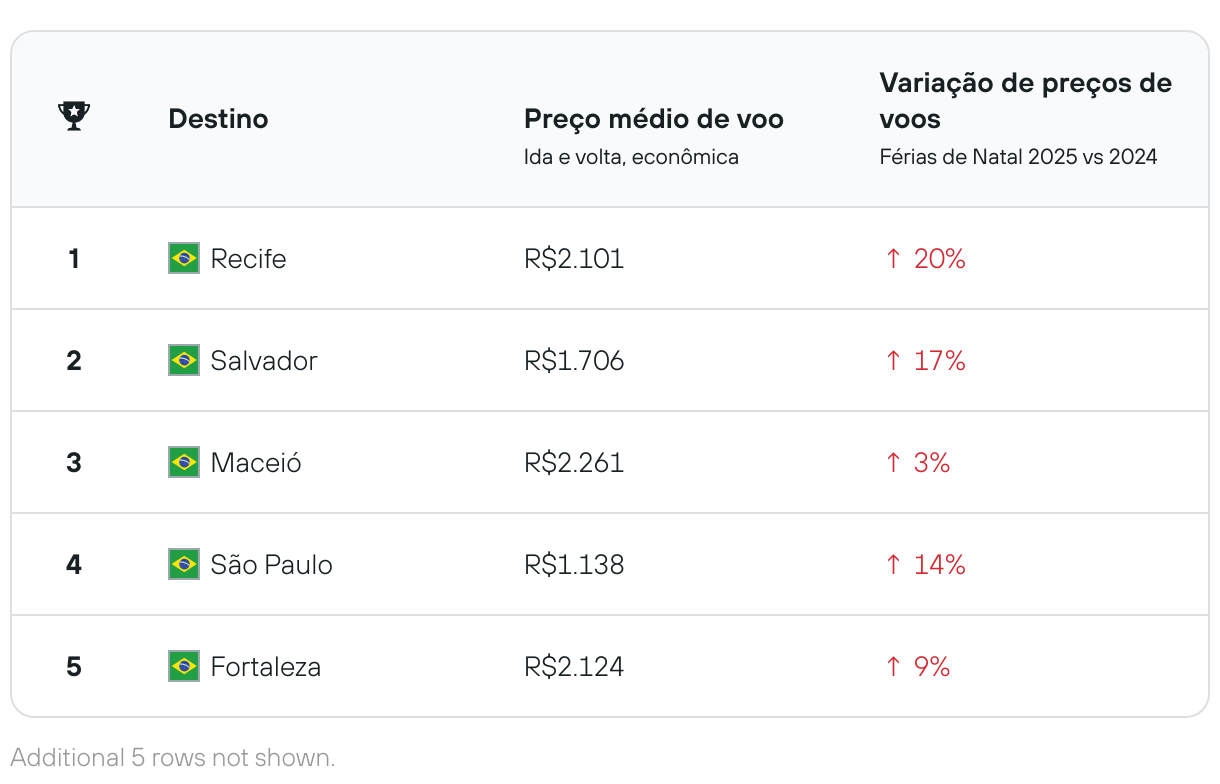Click the Fortaleza destination name
The image size is (1220, 784).
pos(265,667)
